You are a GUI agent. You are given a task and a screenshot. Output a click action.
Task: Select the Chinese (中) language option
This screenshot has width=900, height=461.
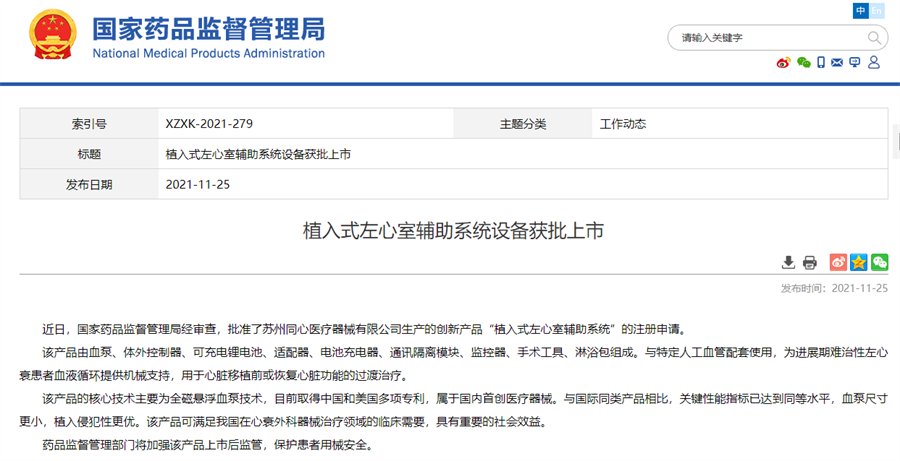point(861,11)
